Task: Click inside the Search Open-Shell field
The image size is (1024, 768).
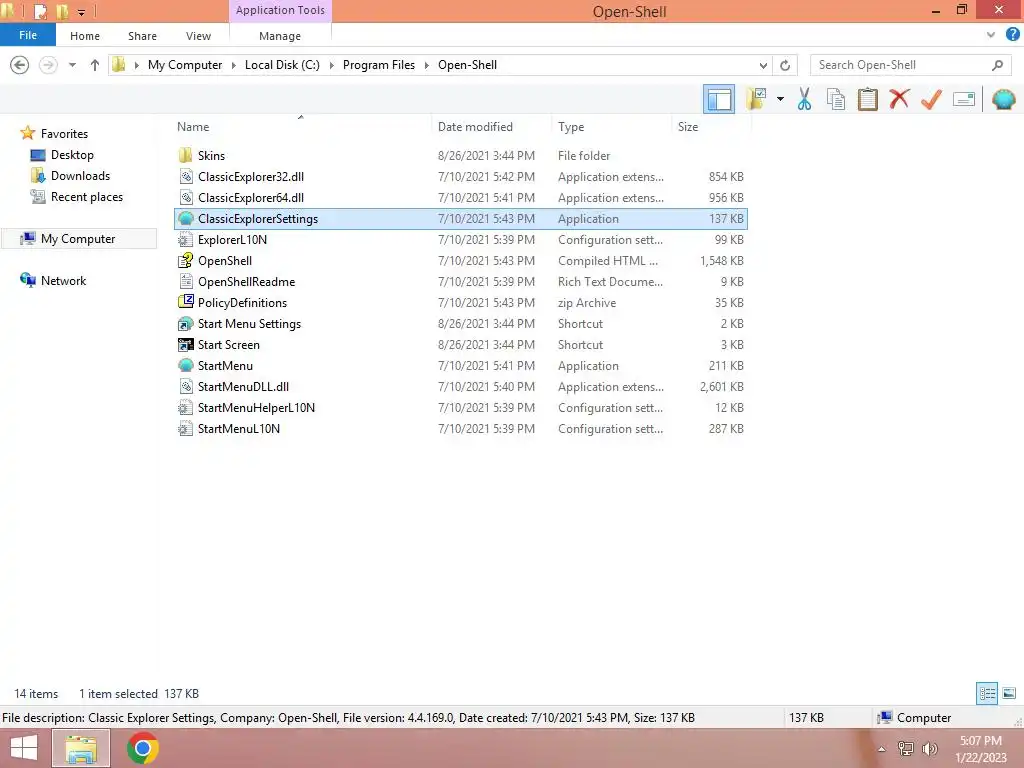Action: tap(902, 65)
